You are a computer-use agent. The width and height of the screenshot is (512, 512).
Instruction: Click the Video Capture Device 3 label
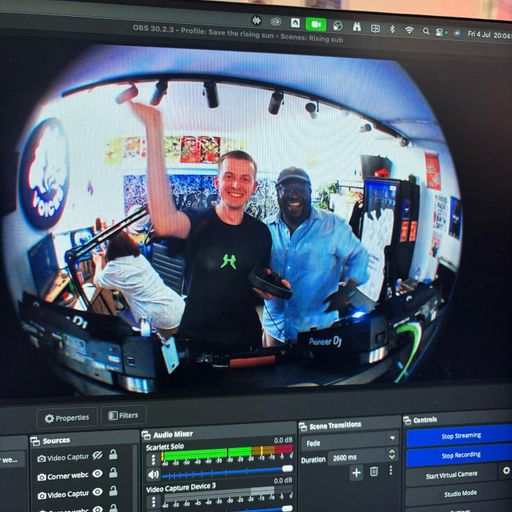pyautogui.click(x=181, y=488)
